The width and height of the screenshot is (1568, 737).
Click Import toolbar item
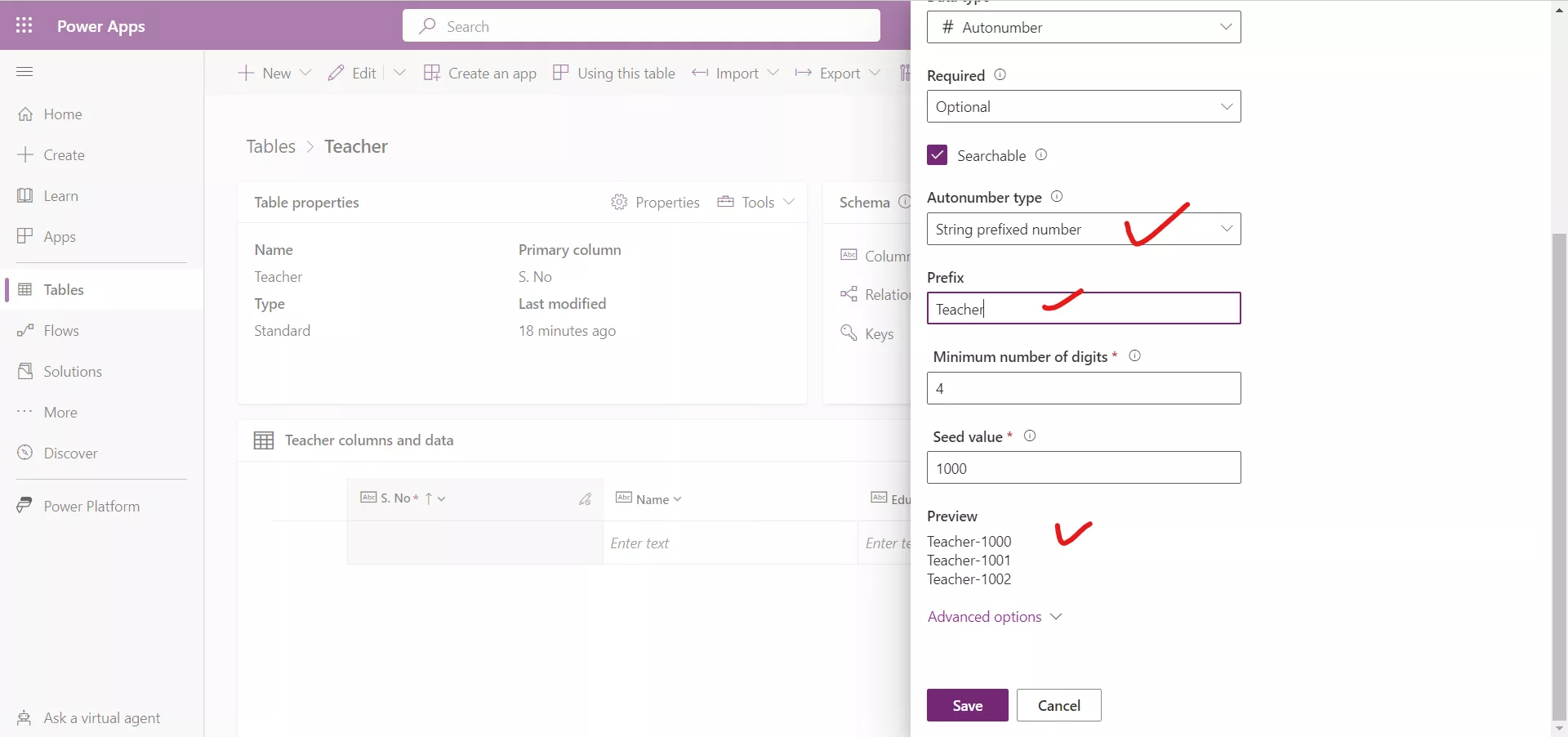725,73
